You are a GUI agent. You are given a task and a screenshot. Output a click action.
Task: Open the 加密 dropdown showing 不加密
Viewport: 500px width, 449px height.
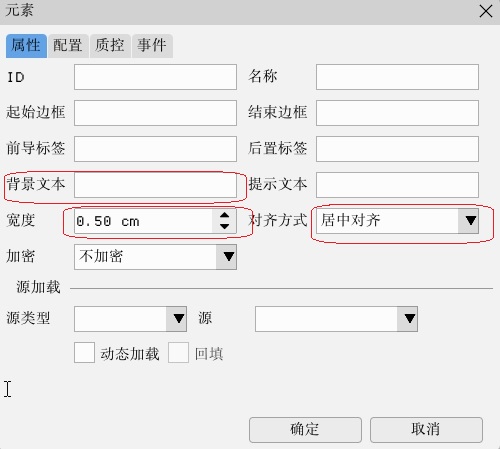coord(155,257)
